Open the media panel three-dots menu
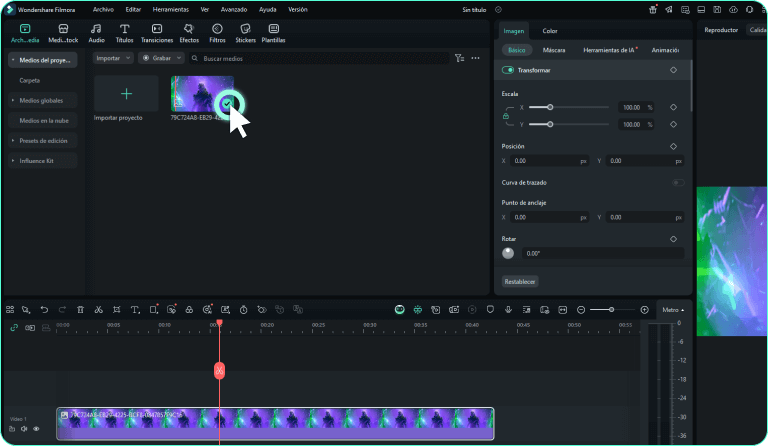This screenshot has height=446, width=768. (475, 58)
